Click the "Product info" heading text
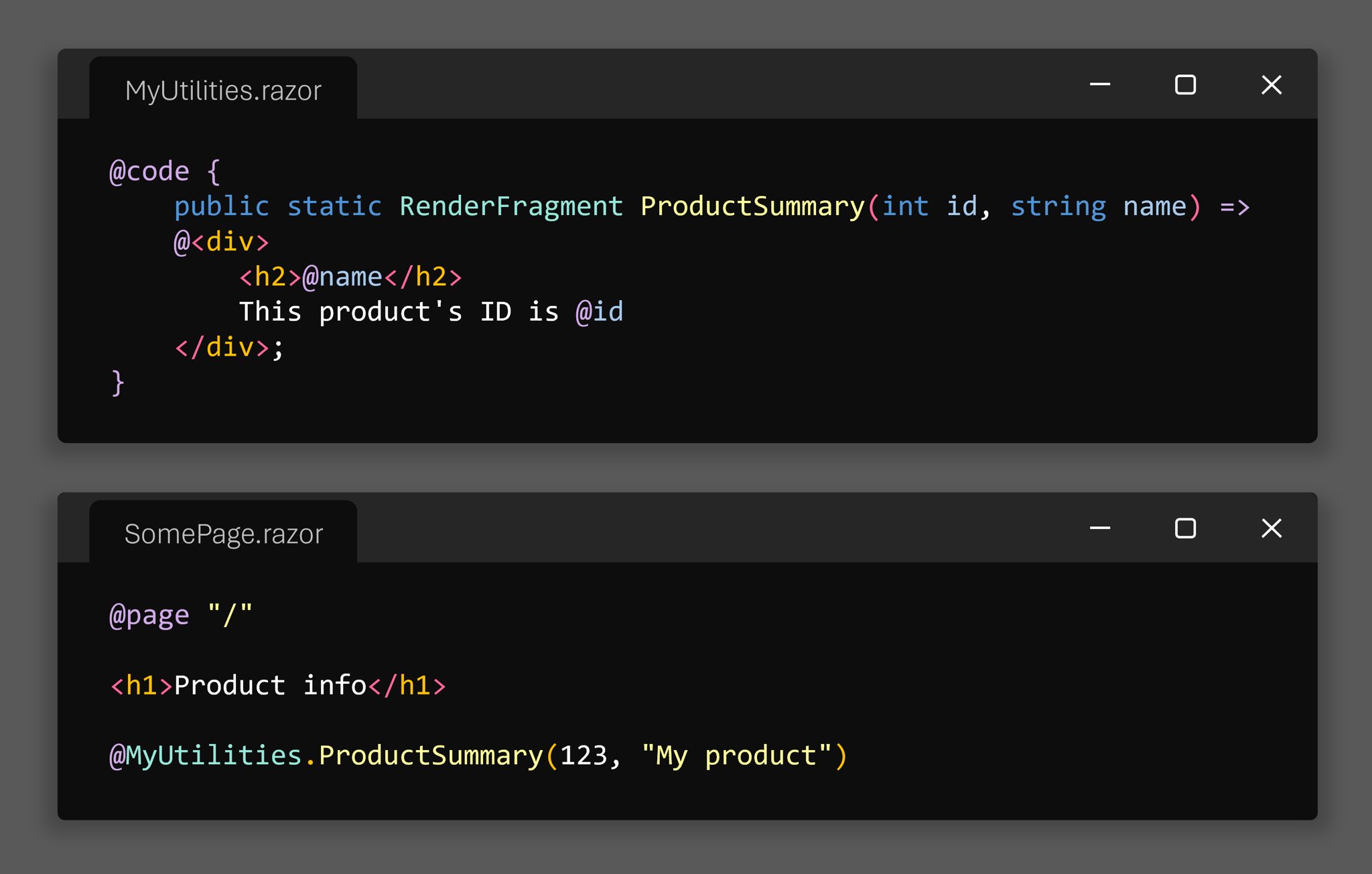Image resolution: width=1372 pixels, height=874 pixels. (x=269, y=685)
